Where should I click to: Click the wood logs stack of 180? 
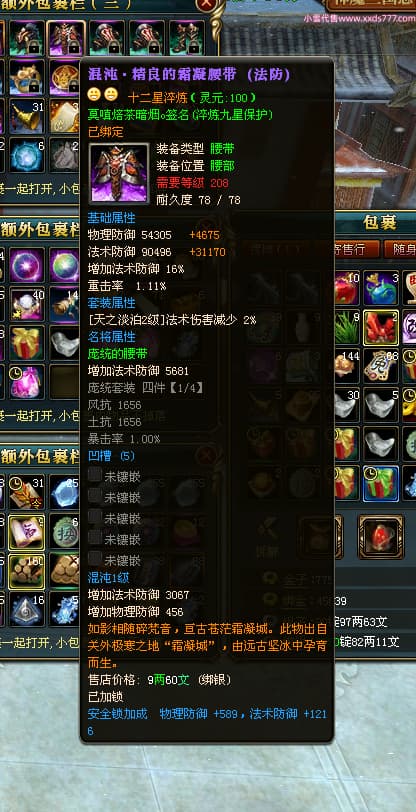[26, 570]
